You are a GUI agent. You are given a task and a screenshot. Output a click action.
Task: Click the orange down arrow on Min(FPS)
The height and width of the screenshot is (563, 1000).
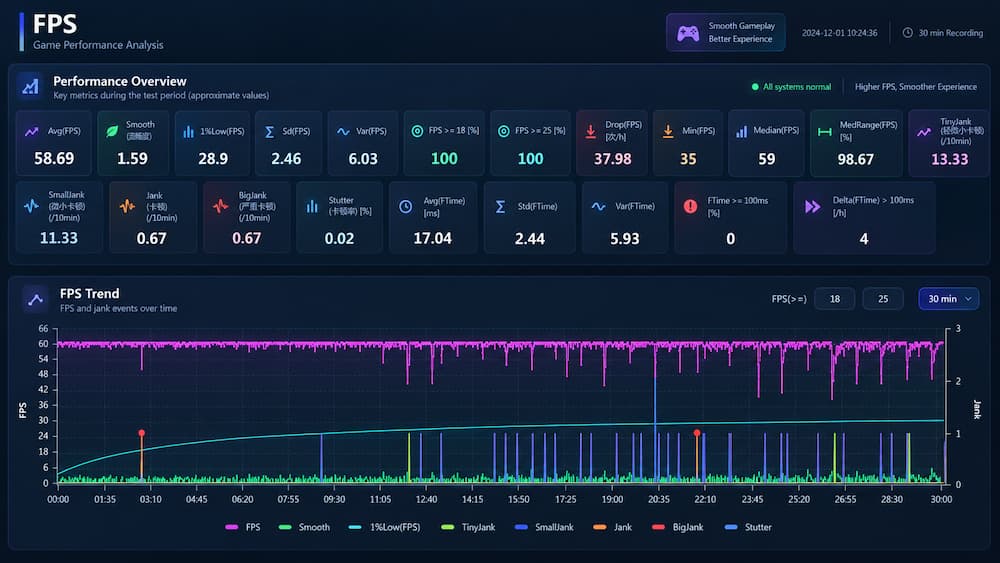[x=668, y=131]
